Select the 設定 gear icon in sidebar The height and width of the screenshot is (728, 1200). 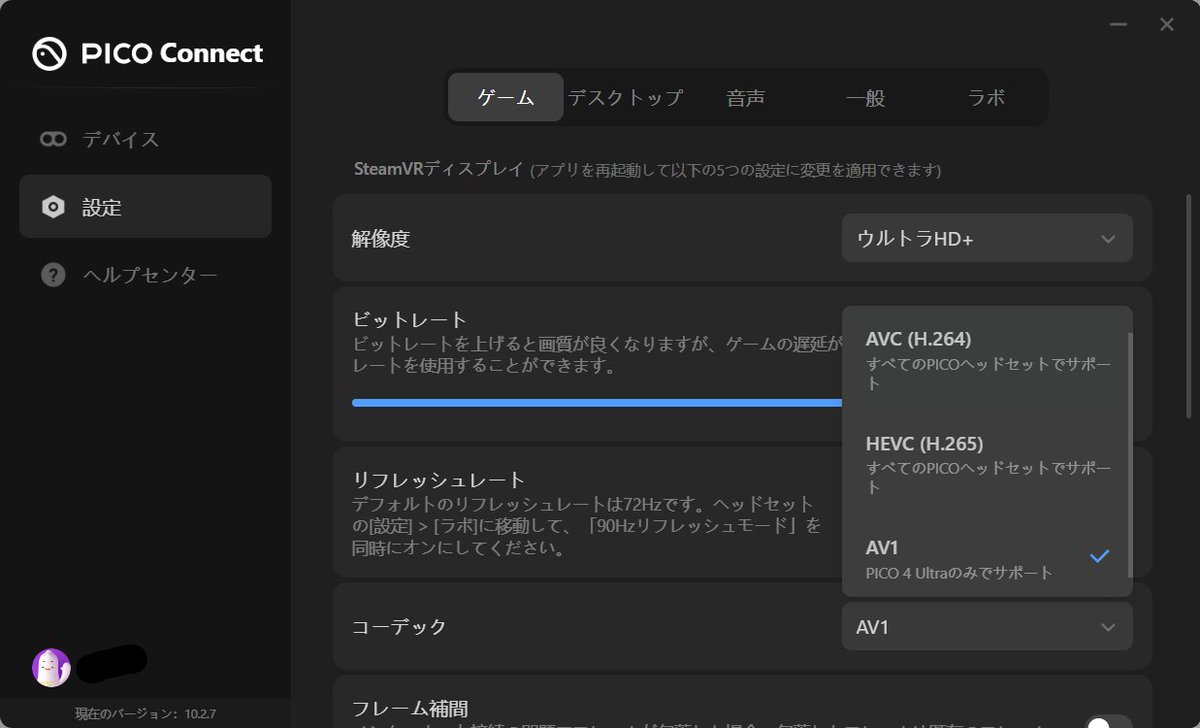click(x=53, y=207)
